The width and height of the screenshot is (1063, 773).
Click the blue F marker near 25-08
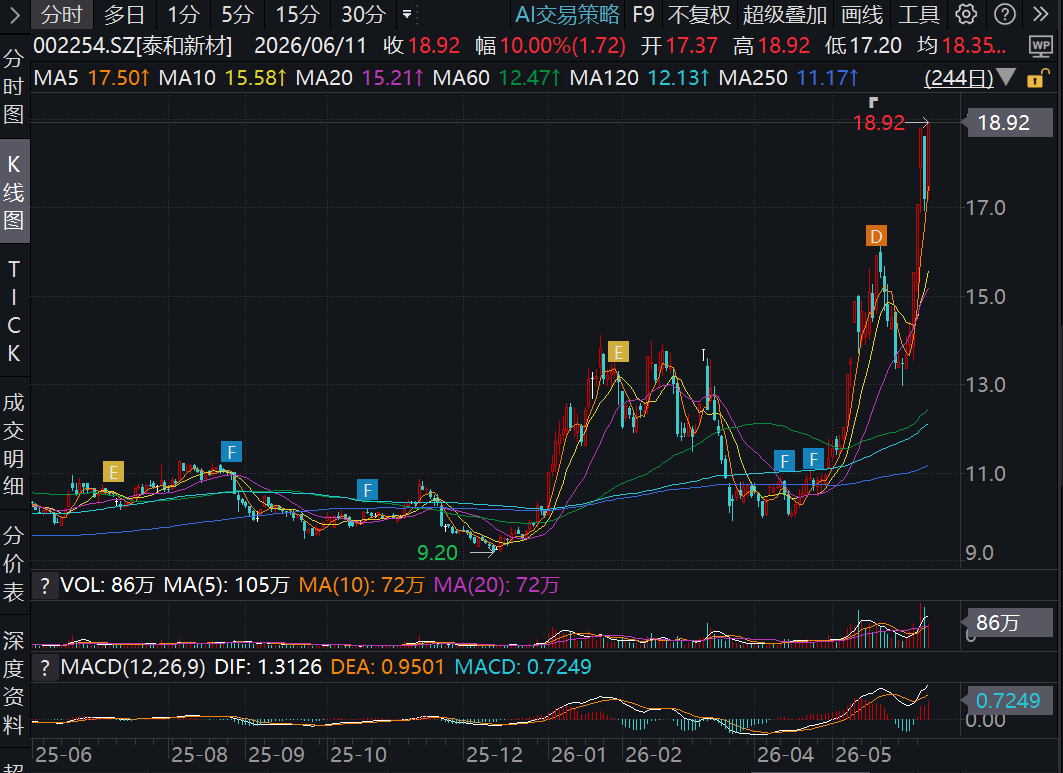pos(232,452)
